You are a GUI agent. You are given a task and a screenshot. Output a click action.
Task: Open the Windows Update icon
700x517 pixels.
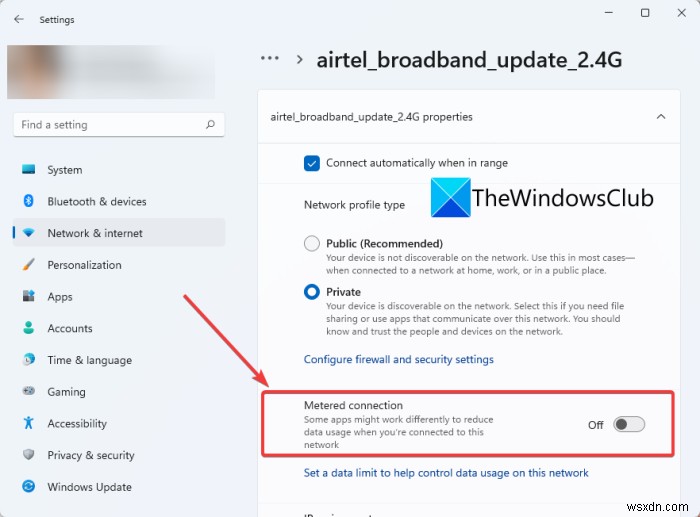coord(28,487)
